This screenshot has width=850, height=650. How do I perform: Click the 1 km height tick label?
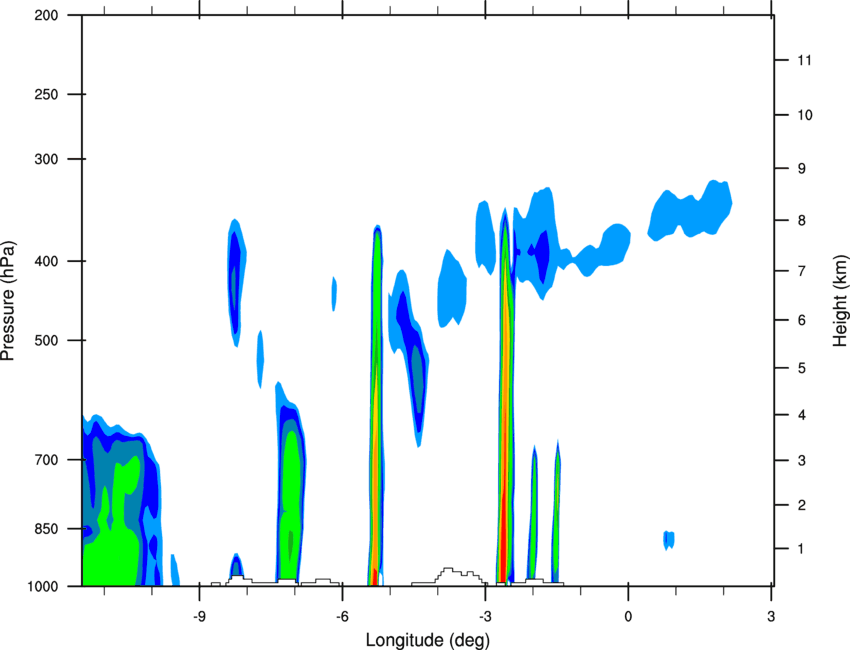[801, 549]
